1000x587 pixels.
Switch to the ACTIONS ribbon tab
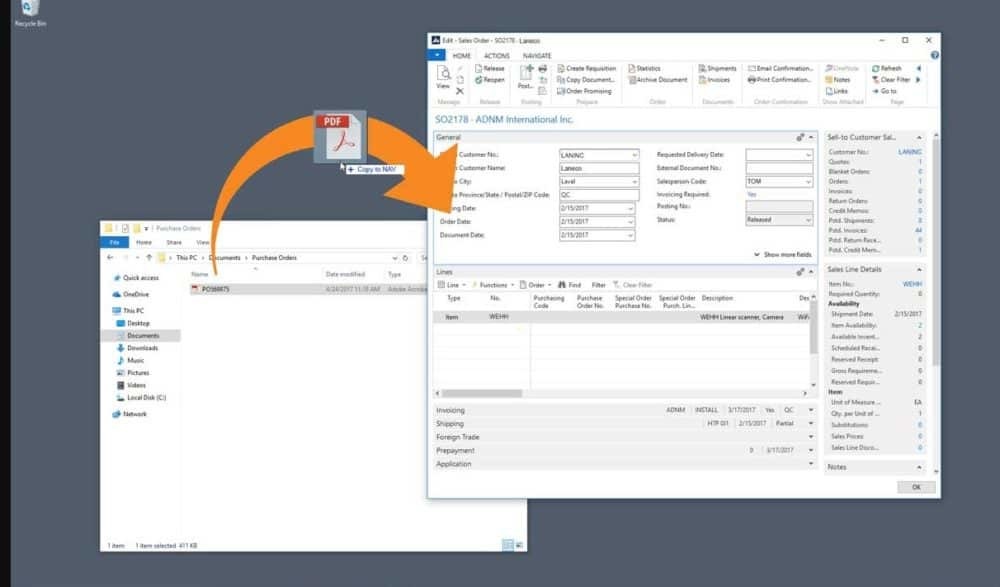496,56
